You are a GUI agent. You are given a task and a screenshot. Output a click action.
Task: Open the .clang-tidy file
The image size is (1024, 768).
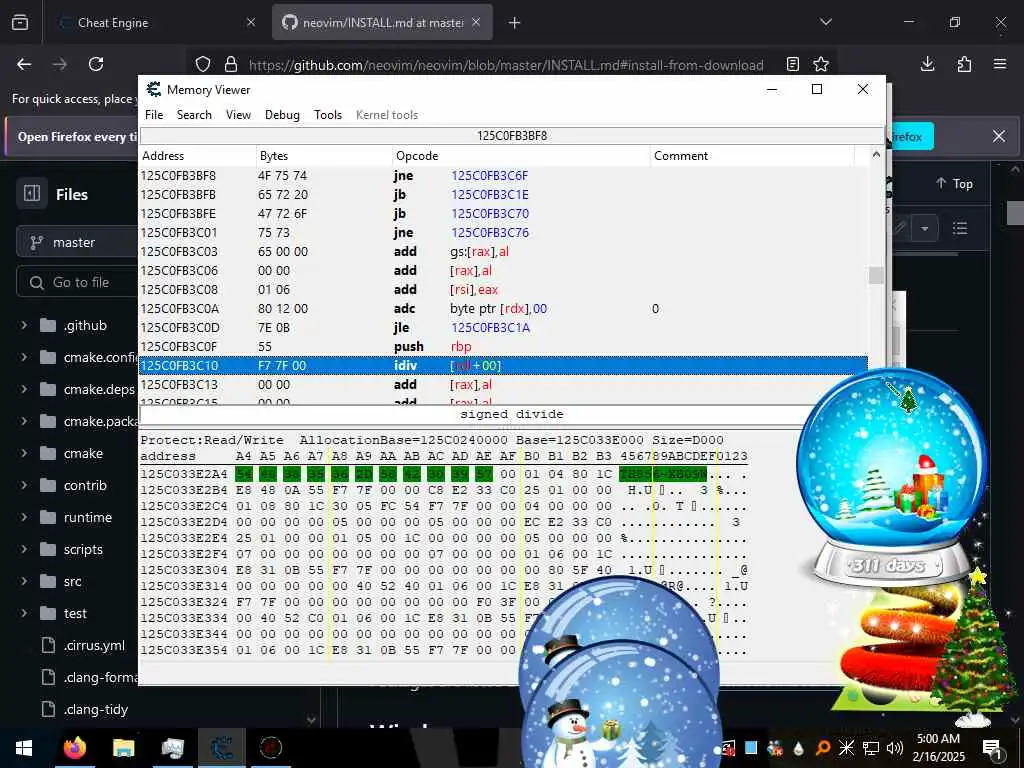[96, 709]
